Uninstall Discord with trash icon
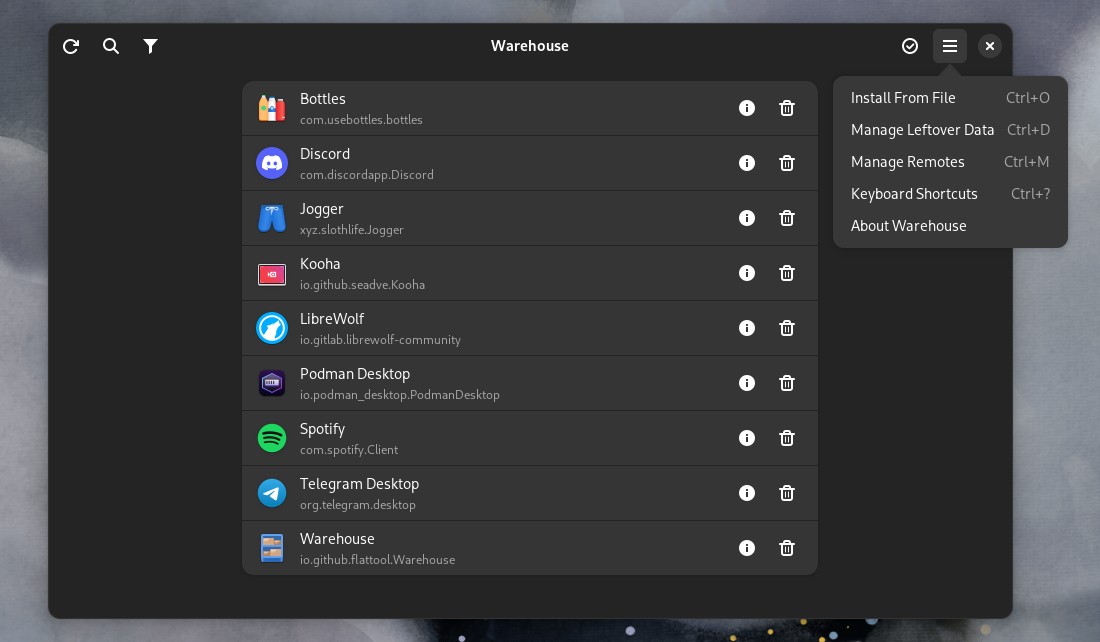The width and height of the screenshot is (1100, 642). click(x=787, y=163)
